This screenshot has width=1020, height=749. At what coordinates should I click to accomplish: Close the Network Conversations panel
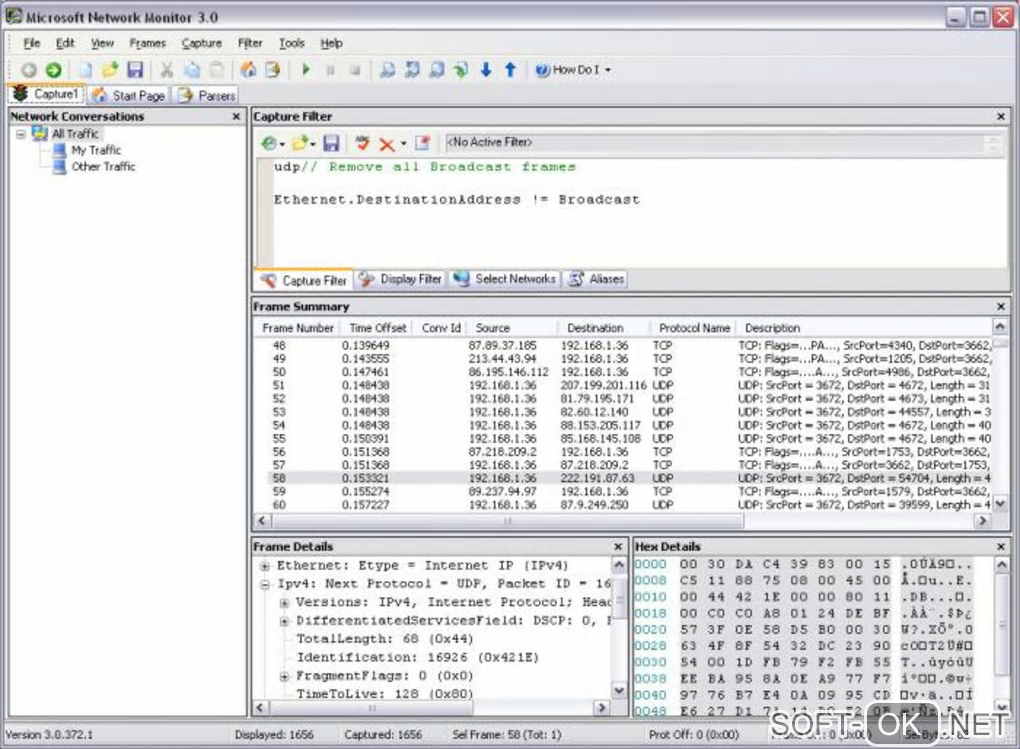[x=236, y=116]
